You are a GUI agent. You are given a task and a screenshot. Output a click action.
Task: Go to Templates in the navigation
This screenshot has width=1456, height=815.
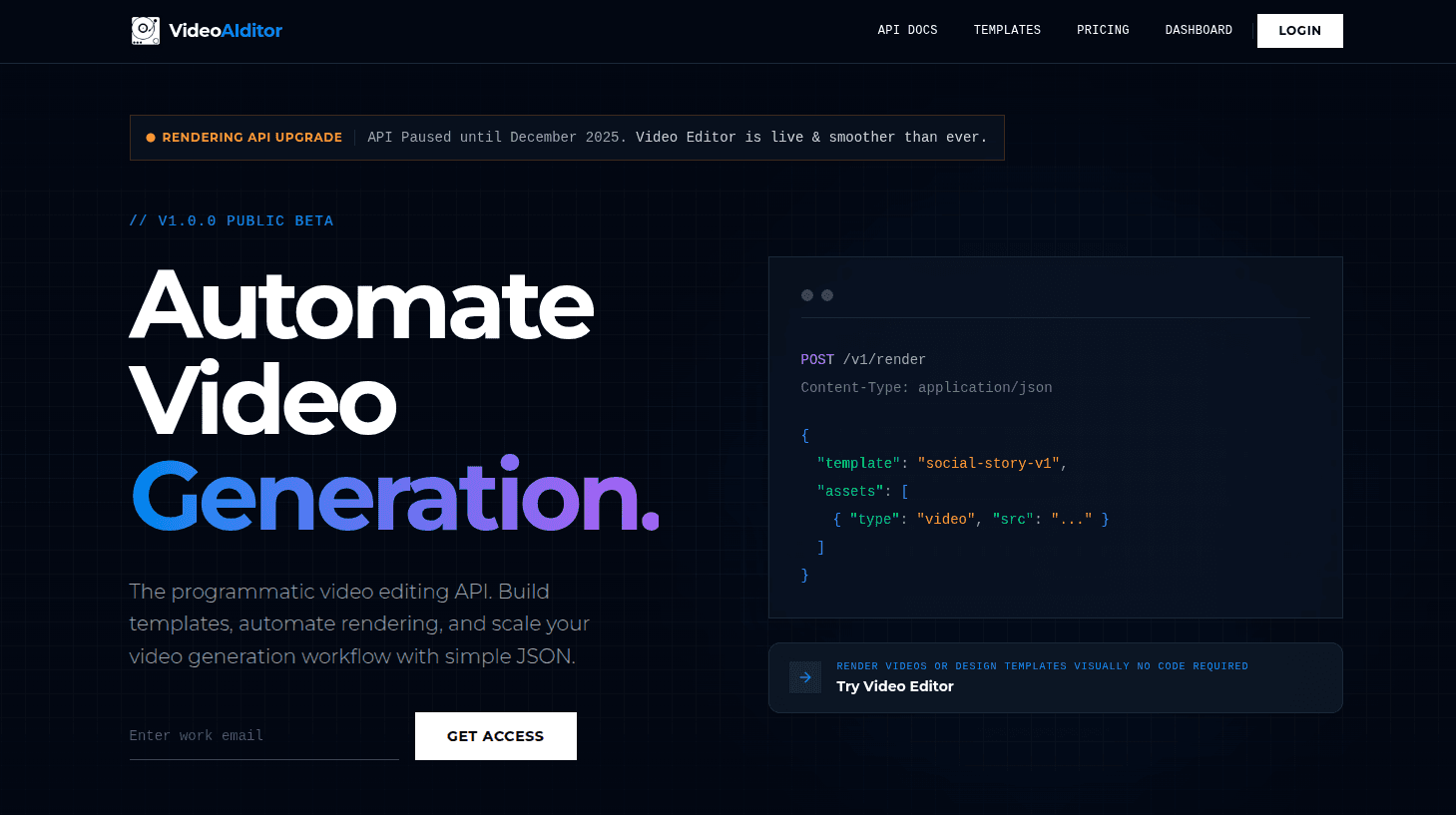[1007, 30]
